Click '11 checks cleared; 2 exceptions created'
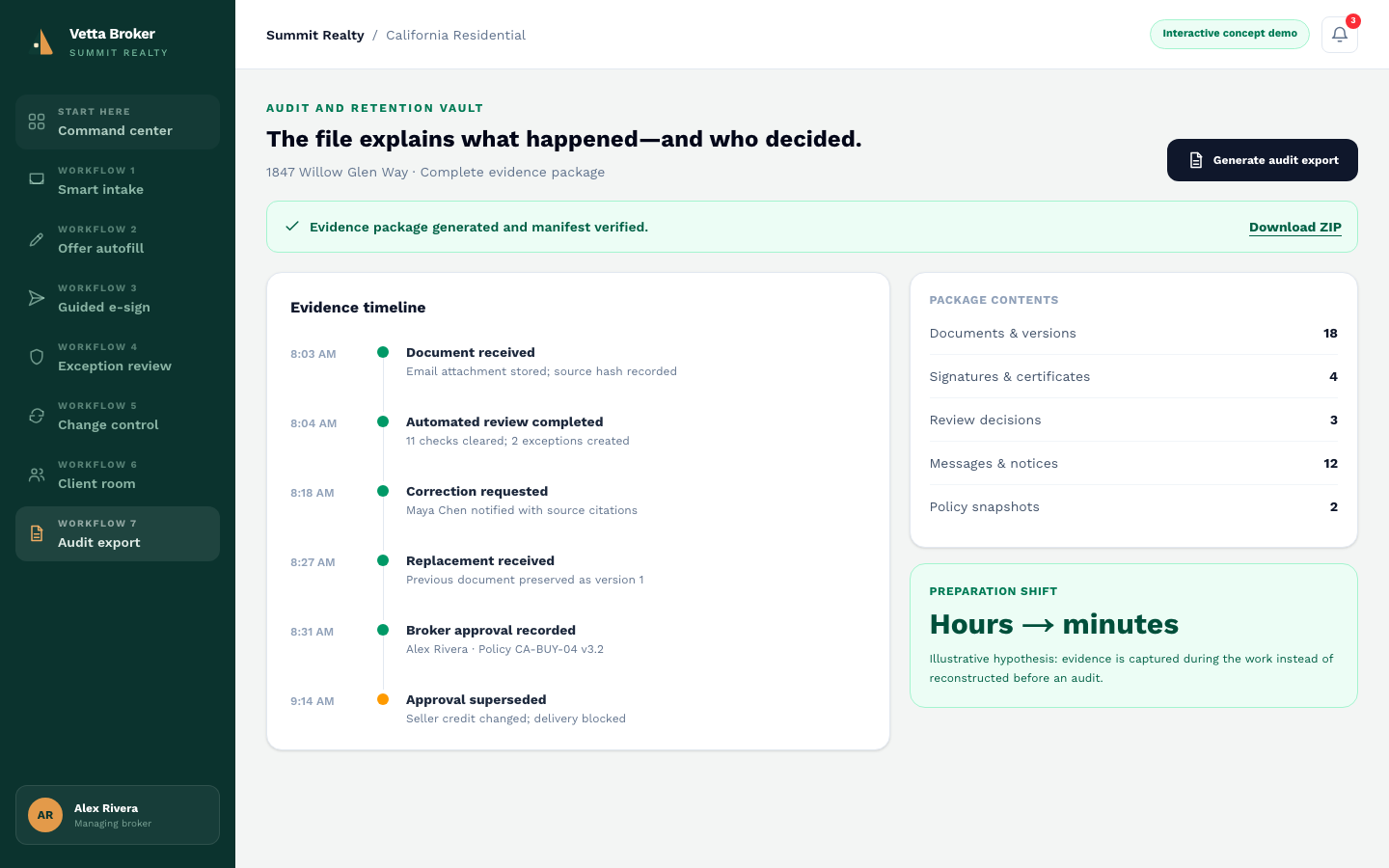The image size is (1389, 868). 518,441
